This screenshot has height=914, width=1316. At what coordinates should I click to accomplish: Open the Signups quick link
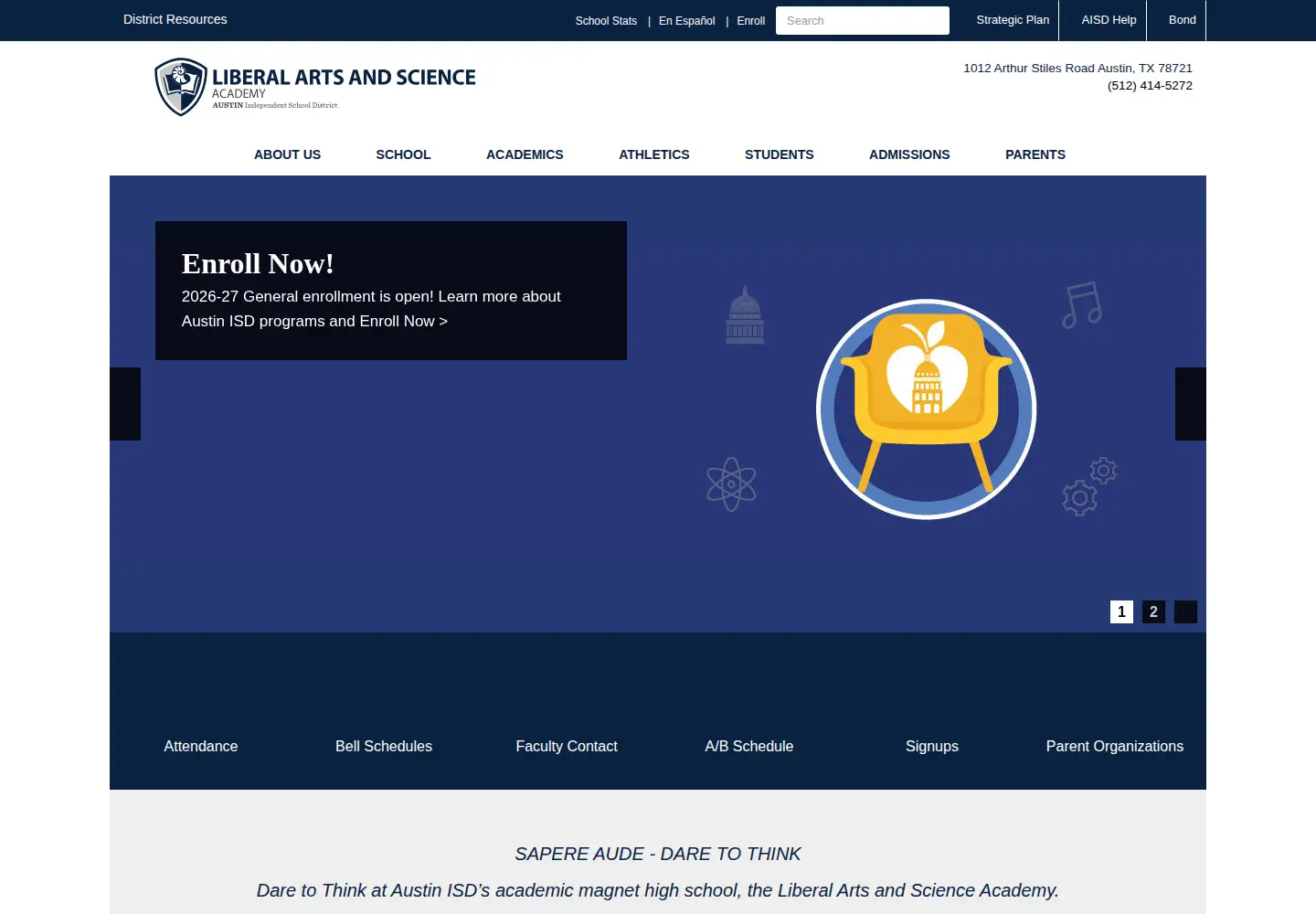click(x=932, y=746)
